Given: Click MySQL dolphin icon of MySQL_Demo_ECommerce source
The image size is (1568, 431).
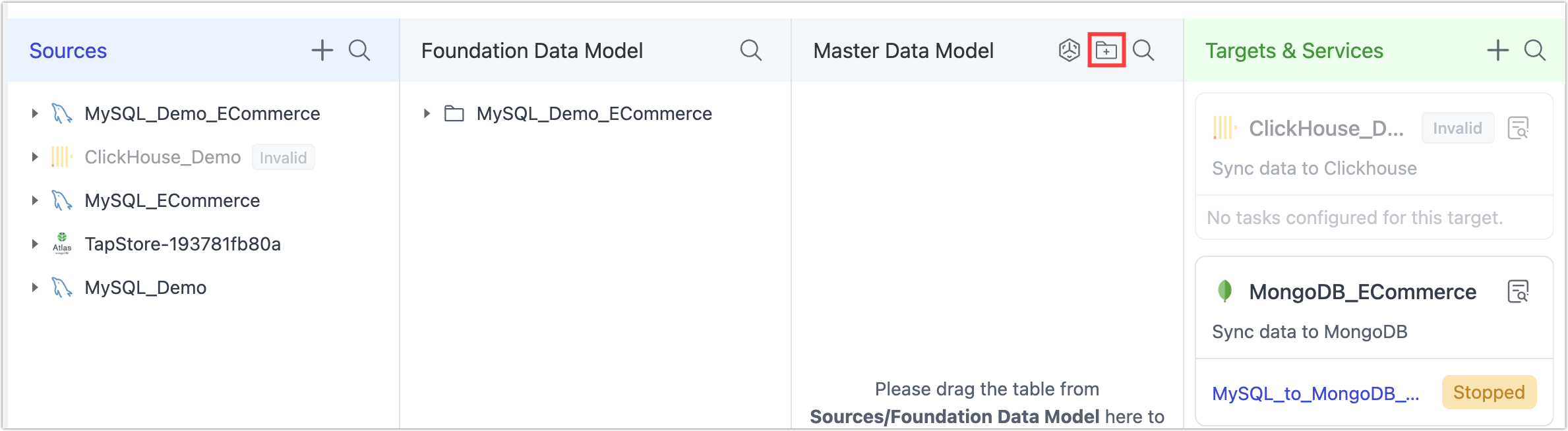Looking at the screenshot, I should coord(62,113).
